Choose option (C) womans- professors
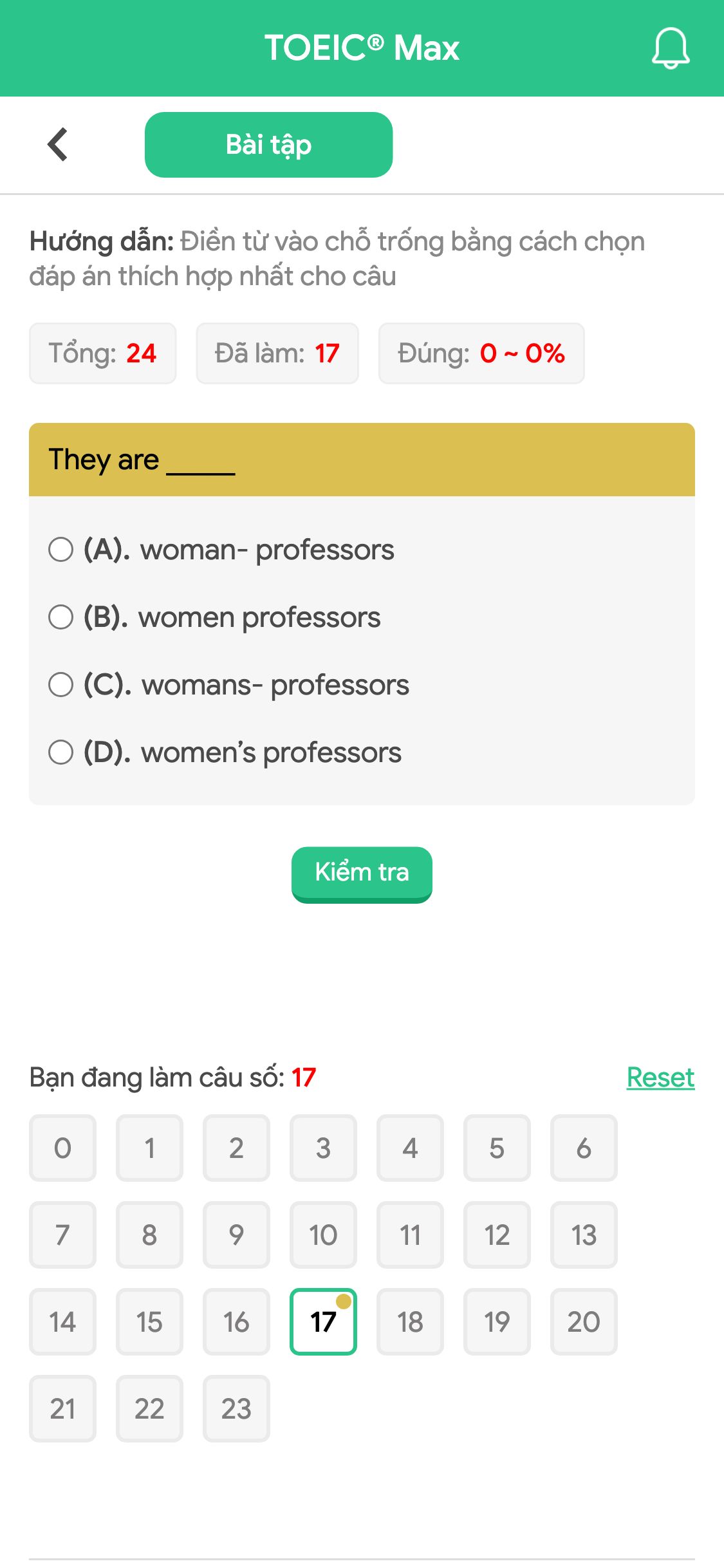The width and height of the screenshot is (724, 1568). (228, 685)
